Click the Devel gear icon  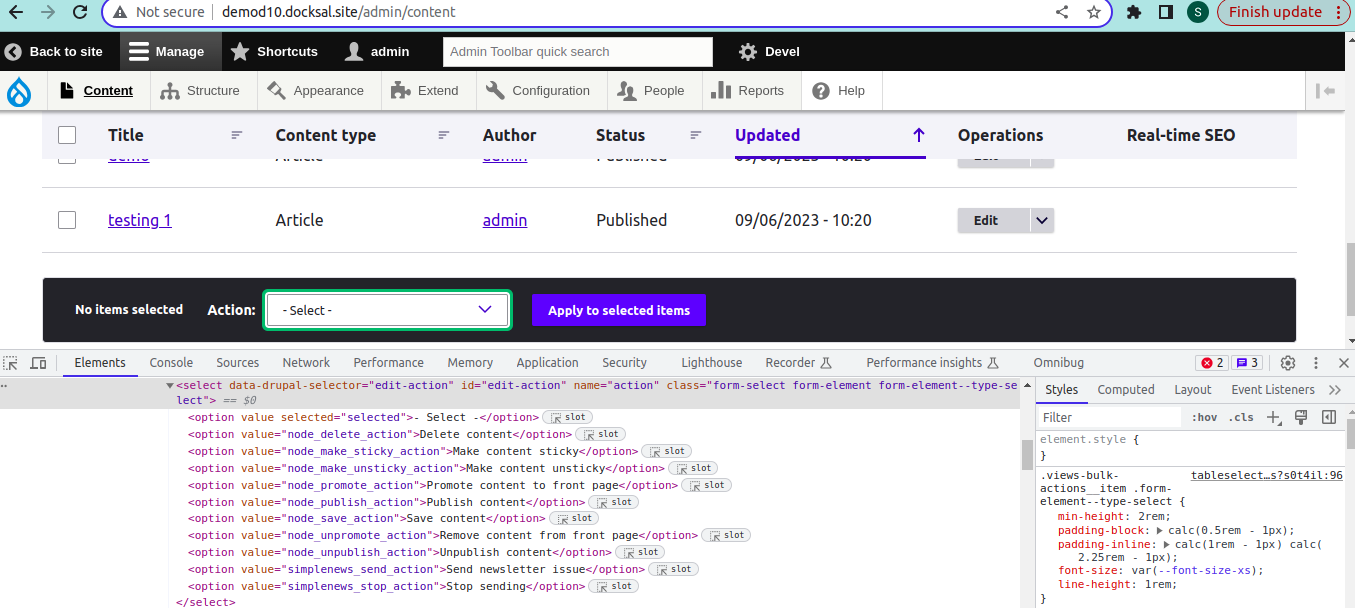[747, 52]
